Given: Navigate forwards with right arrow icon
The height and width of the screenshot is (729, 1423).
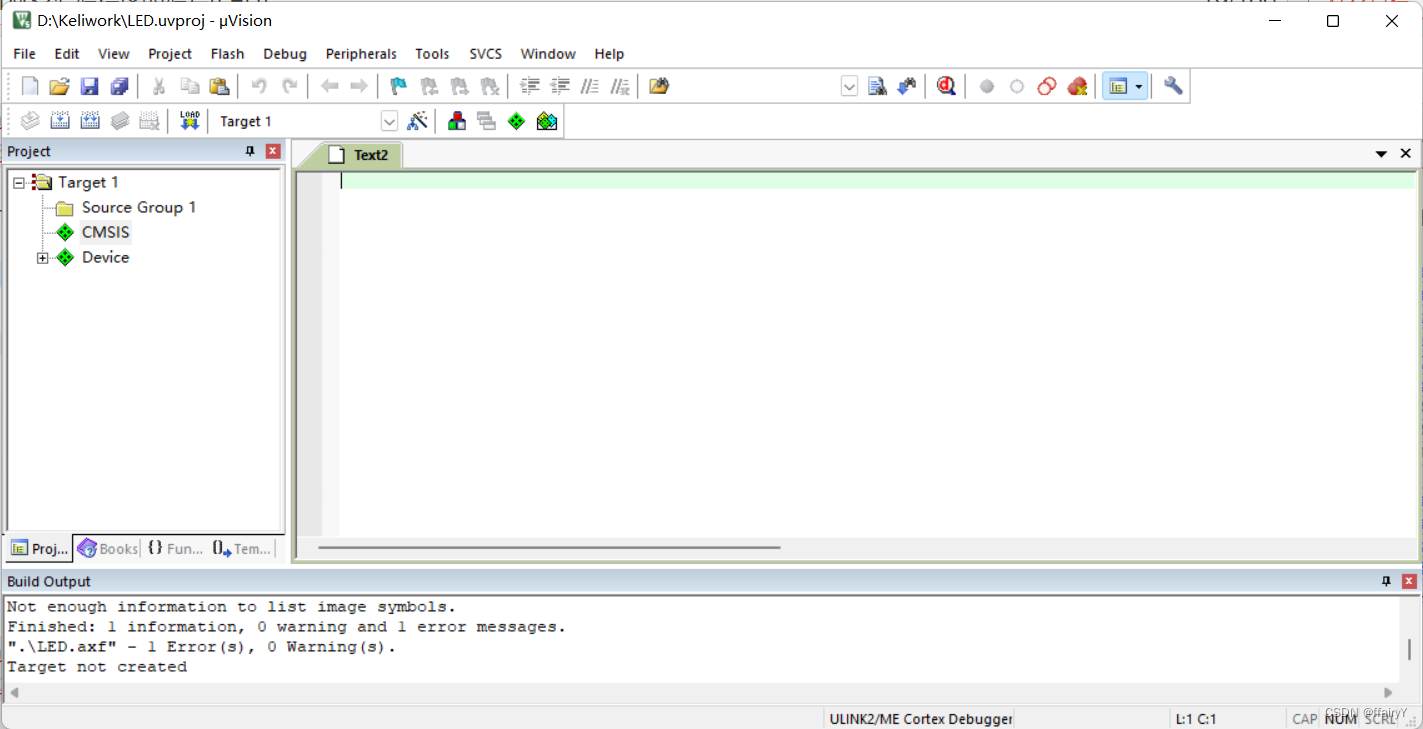Looking at the screenshot, I should (x=358, y=86).
